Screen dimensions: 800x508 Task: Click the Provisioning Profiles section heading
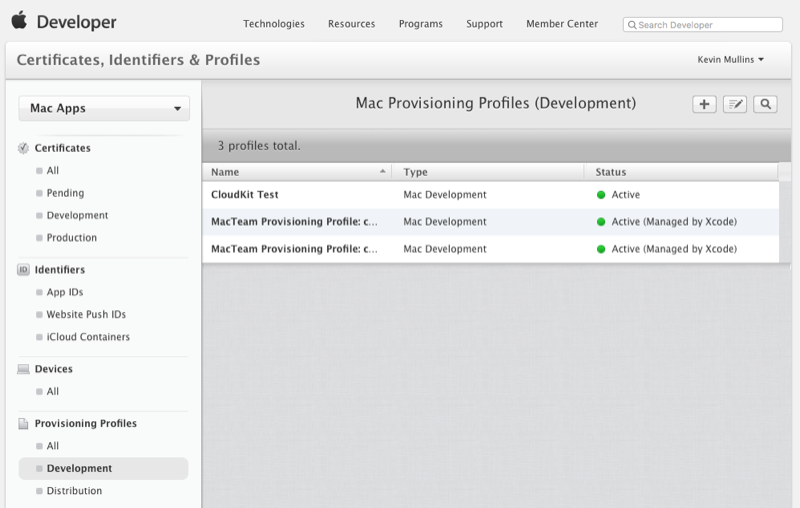pyautogui.click(x=86, y=423)
